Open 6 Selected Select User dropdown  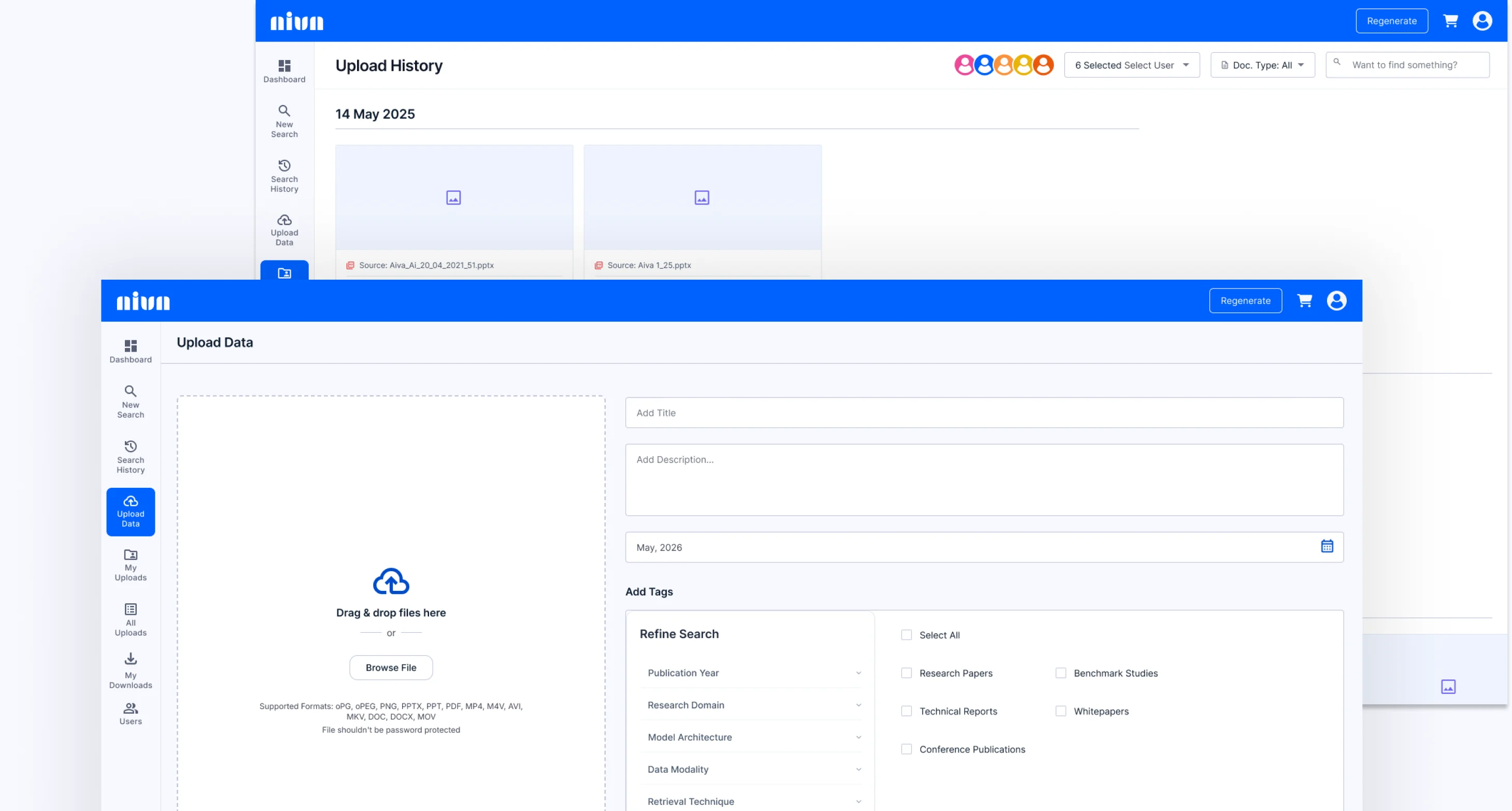pos(1132,65)
